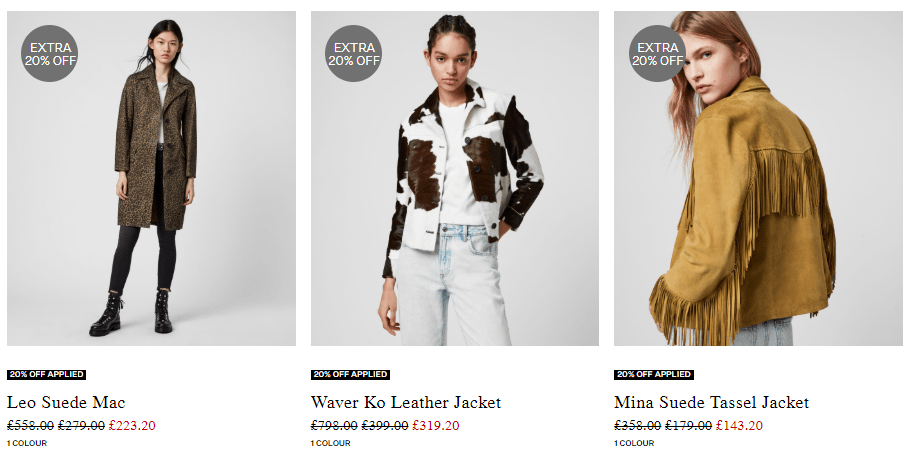
Task: Click the 20% Off Applied label under Mina jacket
Action: (653, 375)
